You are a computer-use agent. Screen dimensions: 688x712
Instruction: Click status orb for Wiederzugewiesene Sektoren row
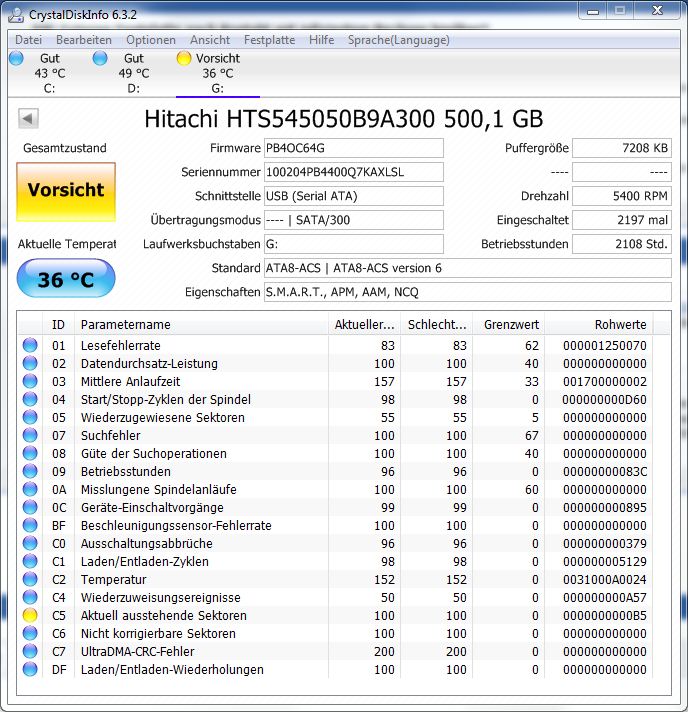(30, 418)
